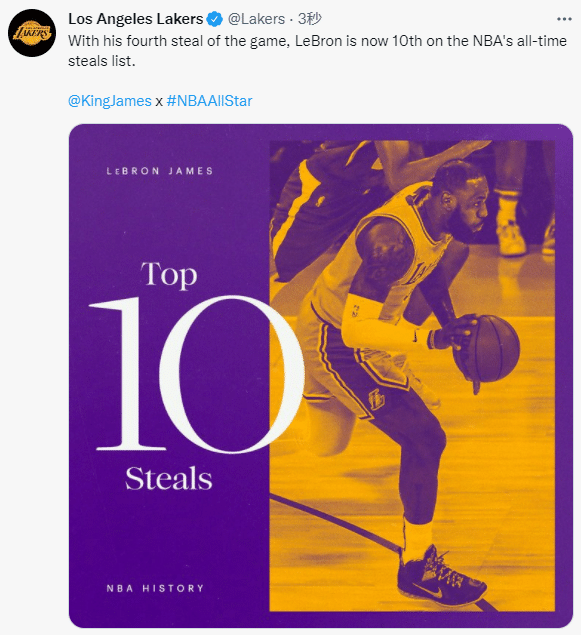This screenshot has width=581, height=635.
Task: Open the @Lakers handle link
Action: [256, 19]
